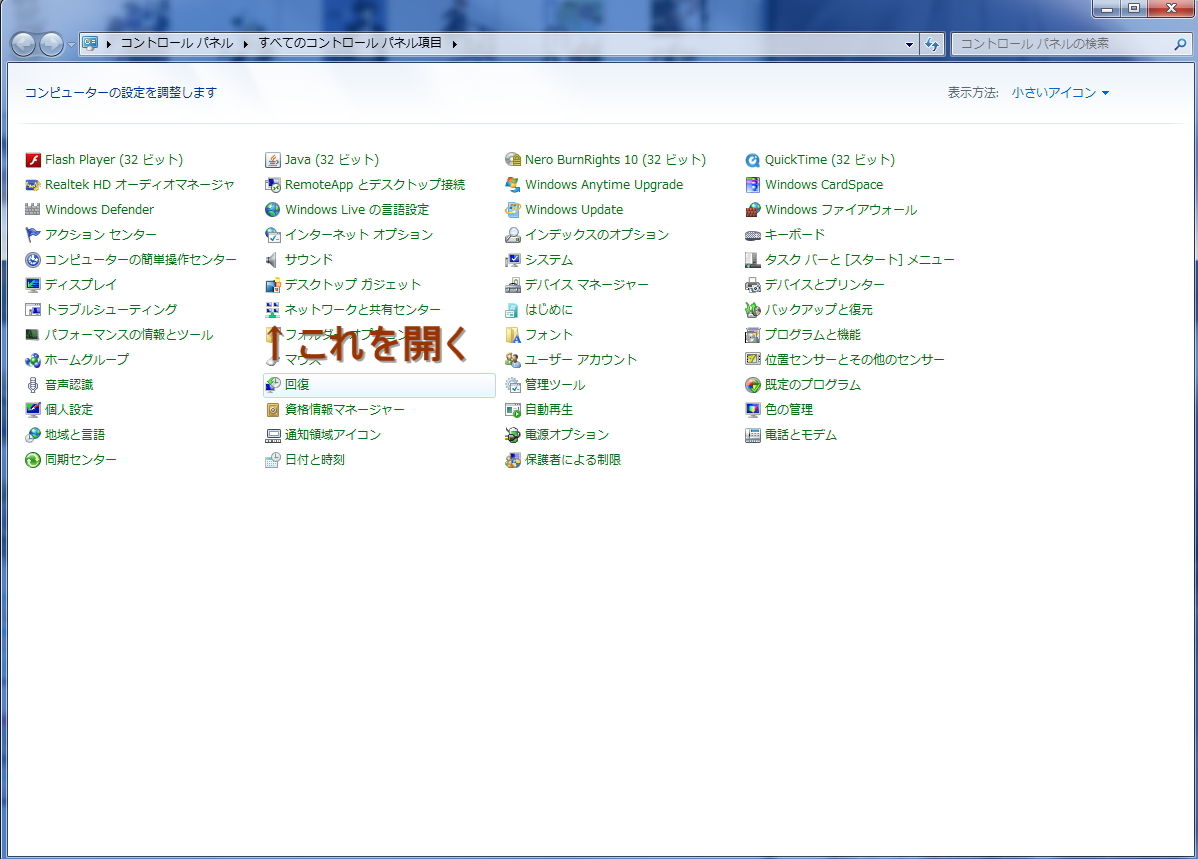Click the Windows Defender icon
This screenshot has height=859, width=1198.
coord(32,209)
